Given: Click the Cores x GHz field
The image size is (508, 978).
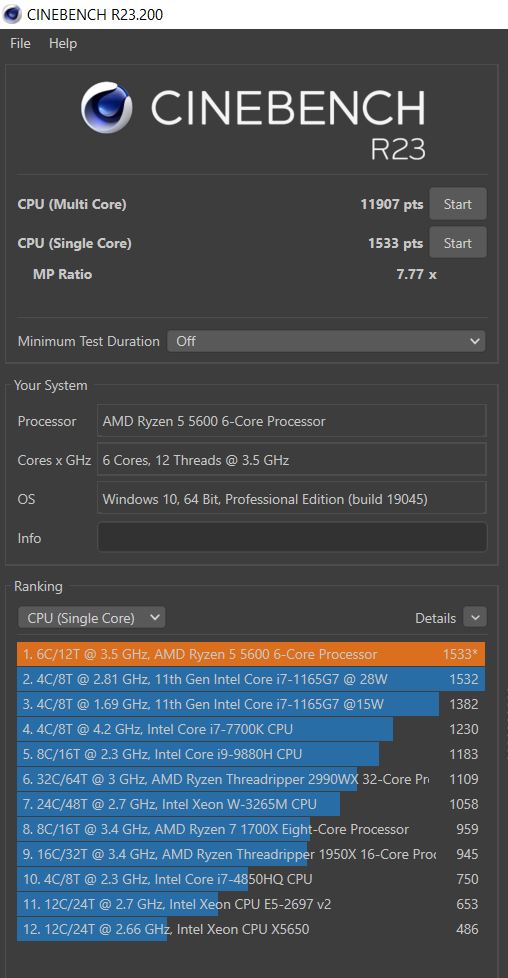Looking at the screenshot, I should [x=291, y=460].
